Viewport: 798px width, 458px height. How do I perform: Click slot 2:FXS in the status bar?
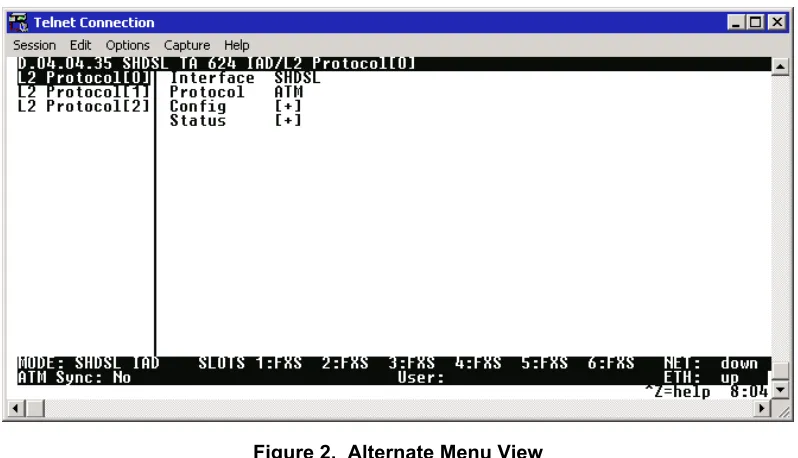point(345,363)
